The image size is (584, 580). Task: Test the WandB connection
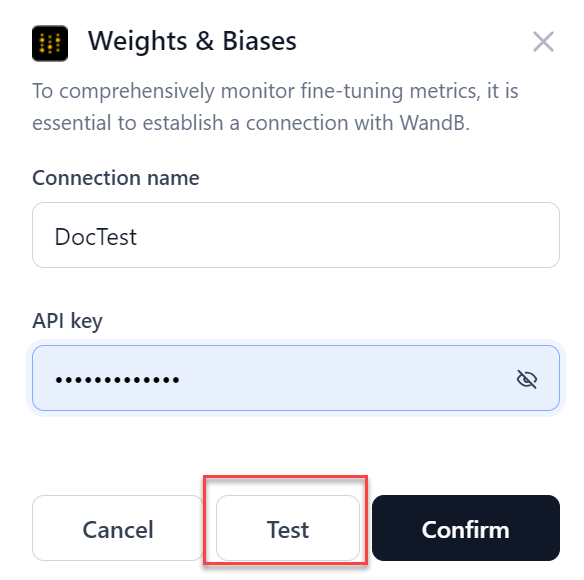click(288, 528)
